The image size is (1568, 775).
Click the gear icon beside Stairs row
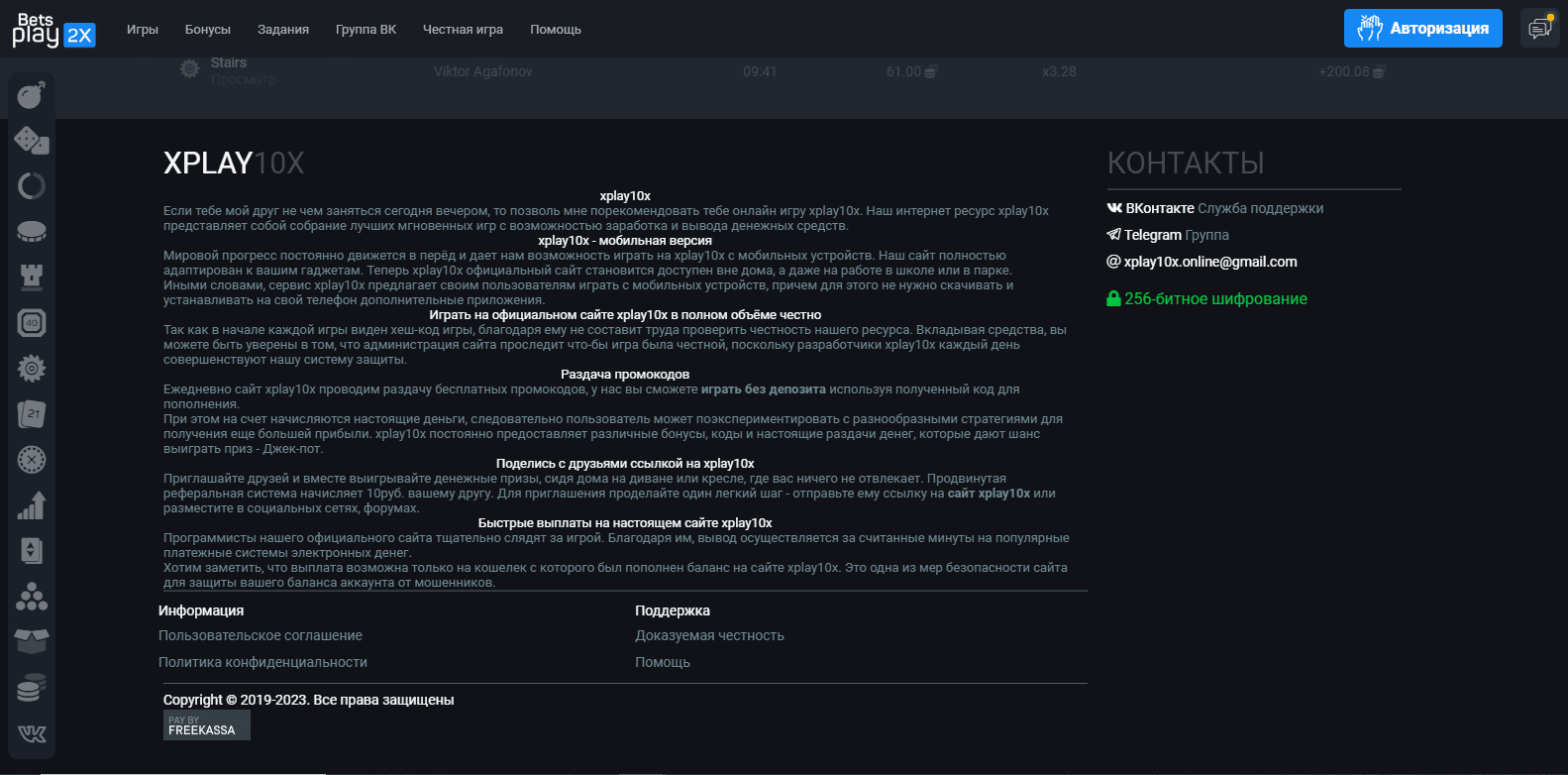coord(189,69)
